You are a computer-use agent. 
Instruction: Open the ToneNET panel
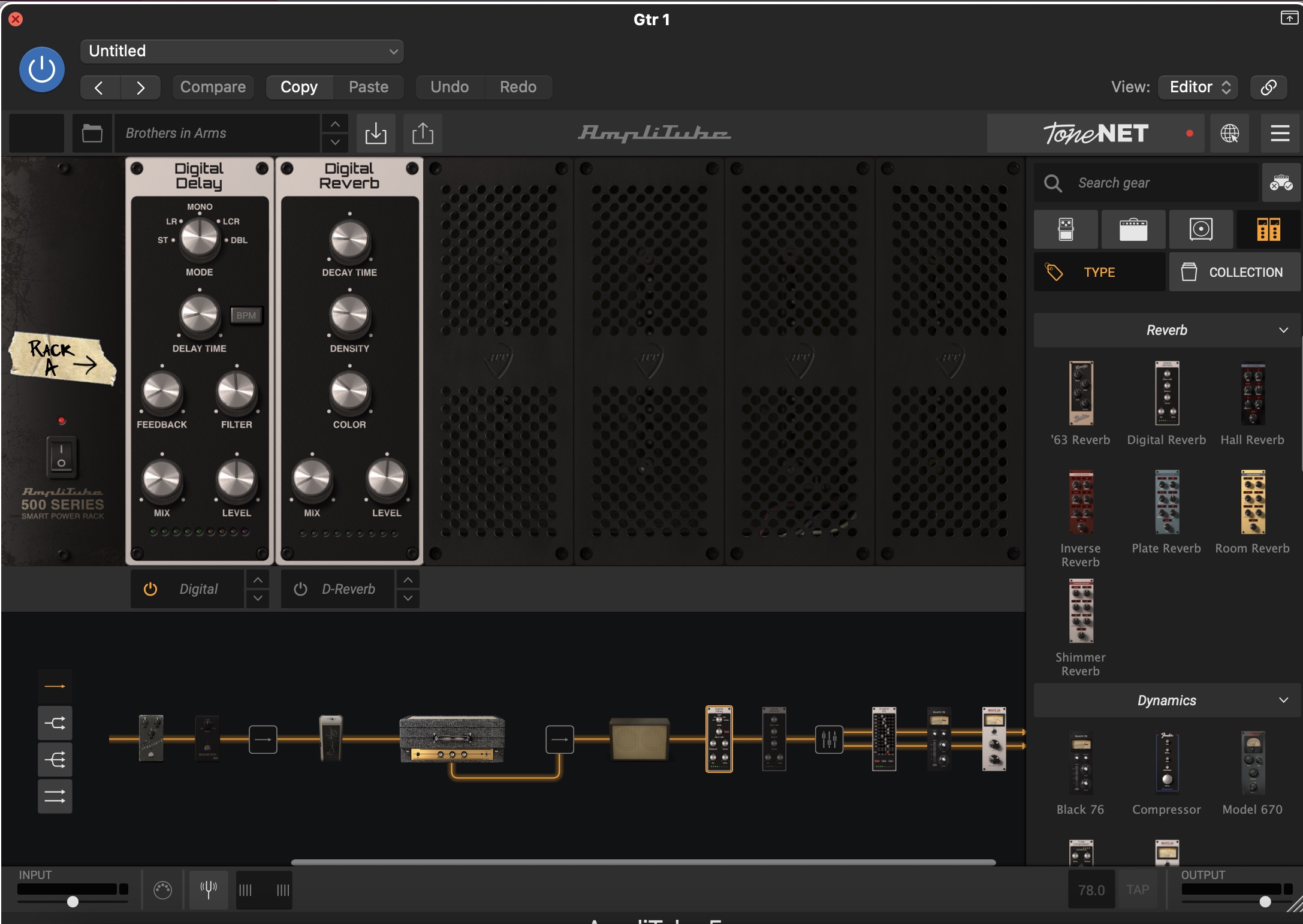[x=1096, y=133]
